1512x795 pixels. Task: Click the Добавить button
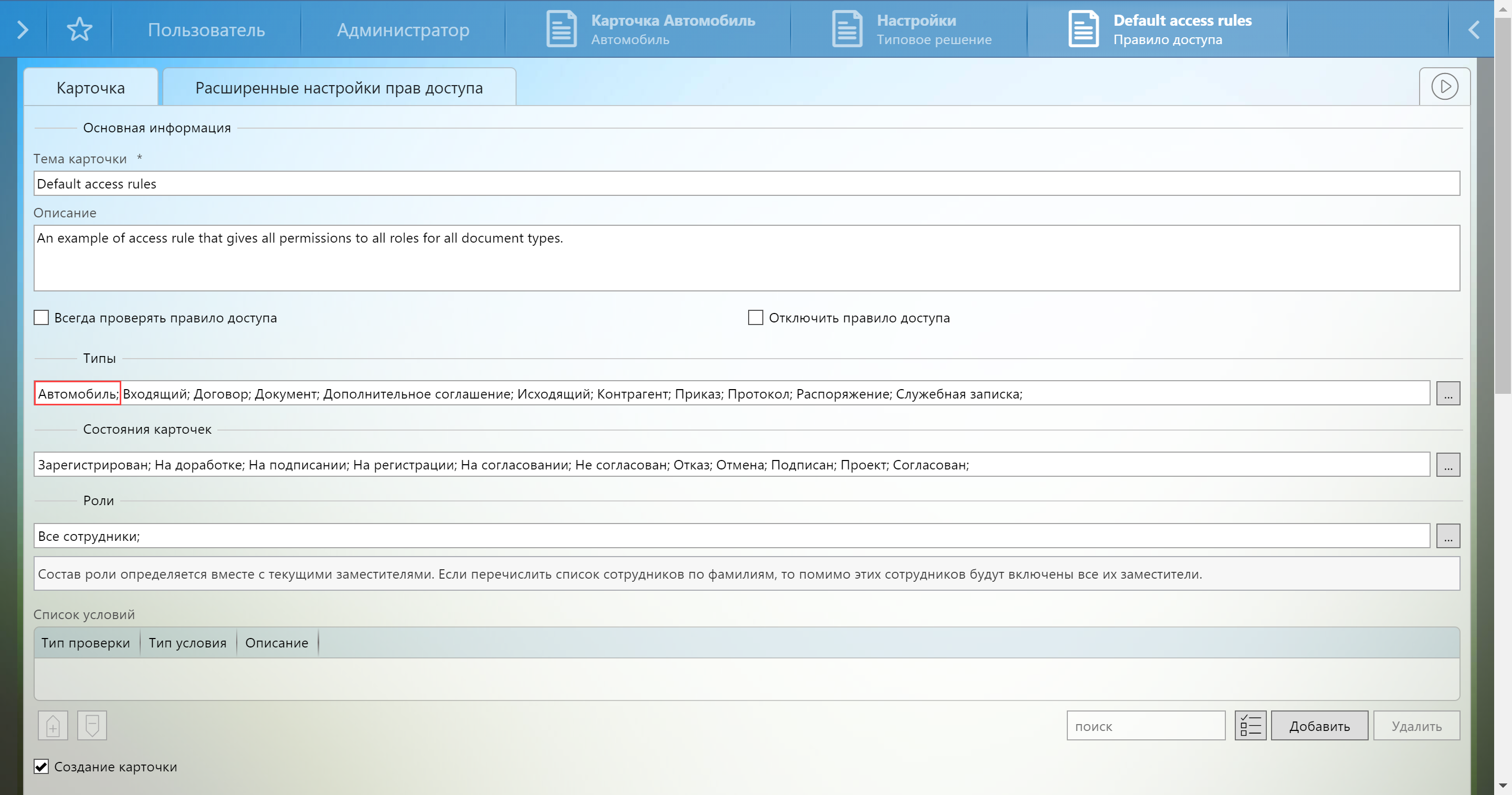1319,726
